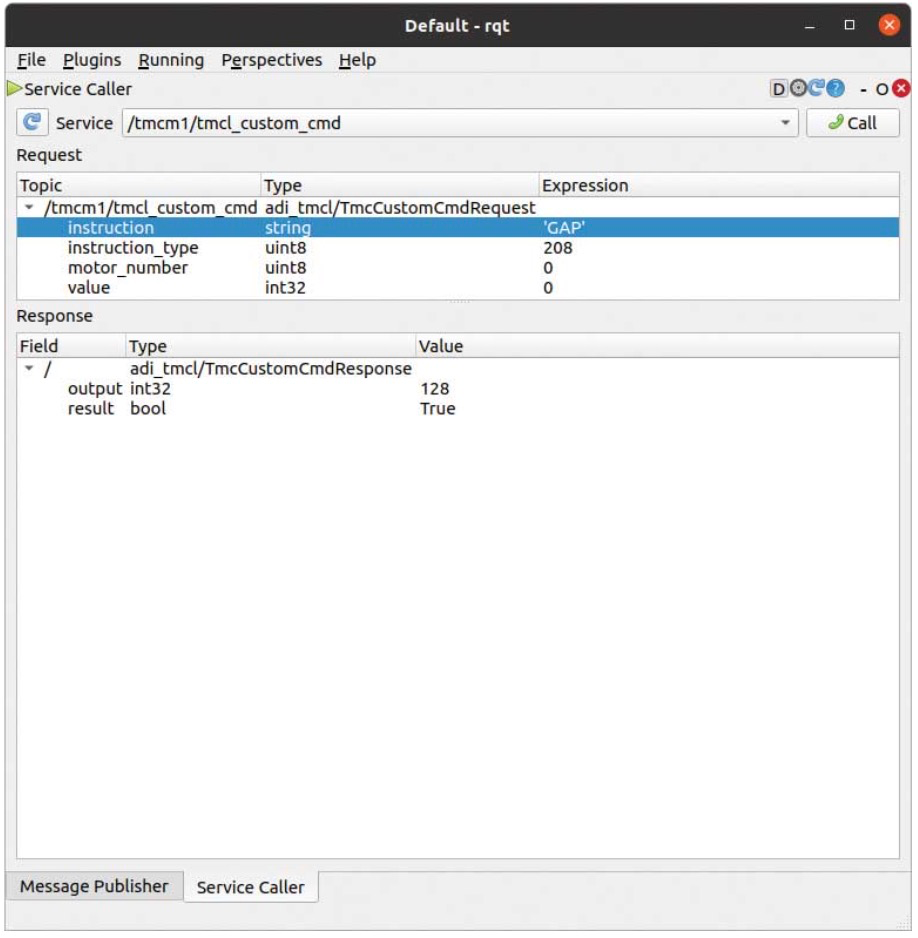
Task: Click the refresh services icon beside Service
Action: tap(32, 123)
